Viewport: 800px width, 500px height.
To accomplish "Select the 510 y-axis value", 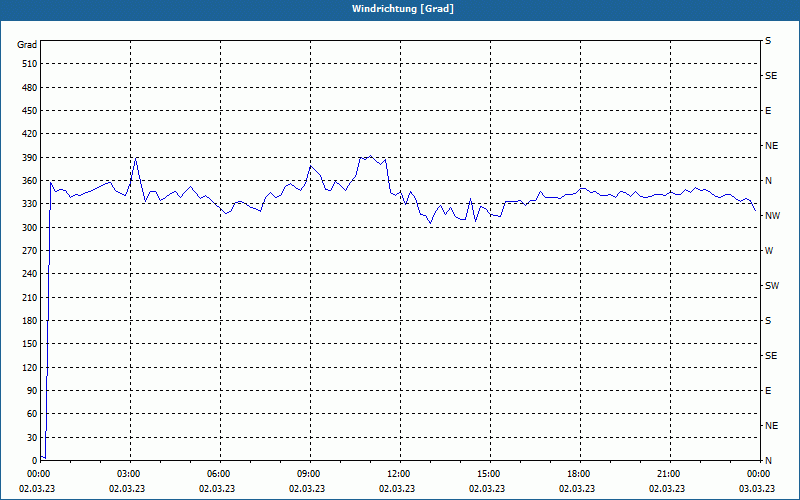I will pyautogui.click(x=30, y=64).
